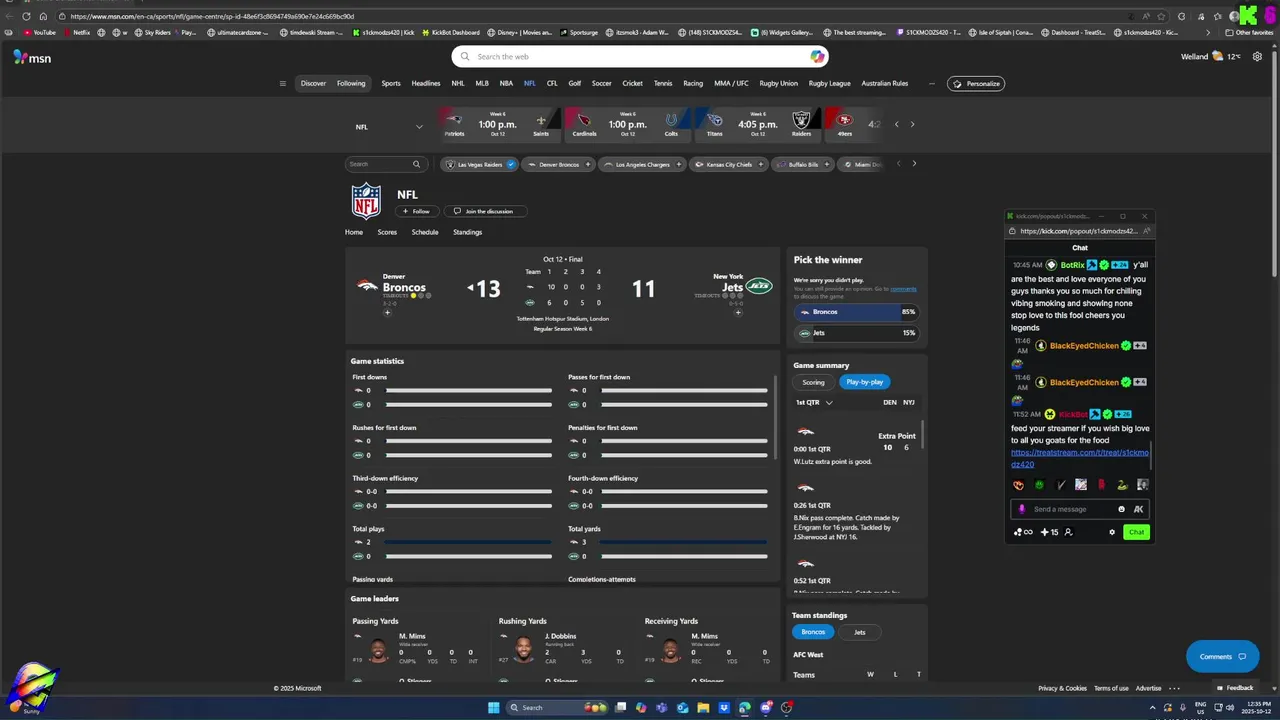Image resolution: width=1280 pixels, height=720 pixels.
Task: Open the more options ellipsis in sports nav
Action: 932,84
